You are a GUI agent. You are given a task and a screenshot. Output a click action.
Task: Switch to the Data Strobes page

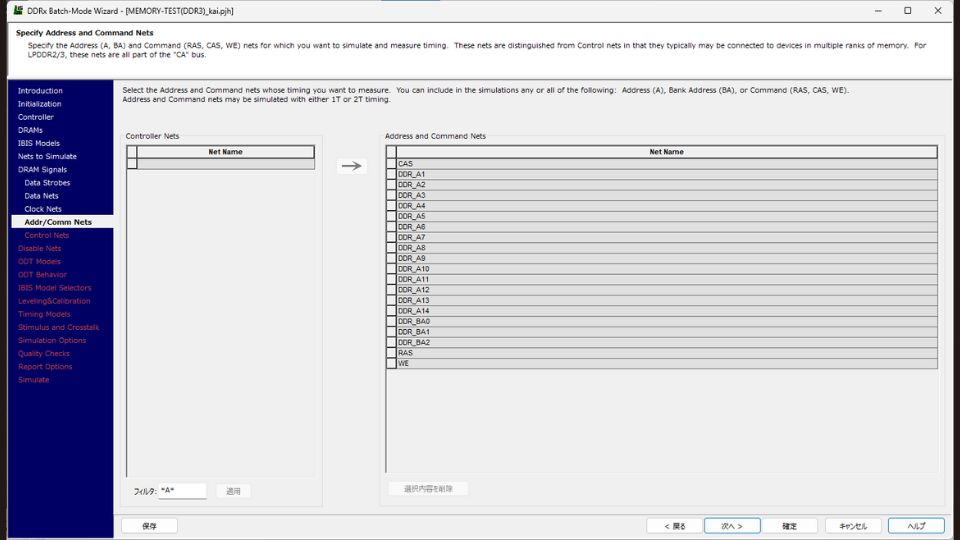pyautogui.click(x=47, y=183)
